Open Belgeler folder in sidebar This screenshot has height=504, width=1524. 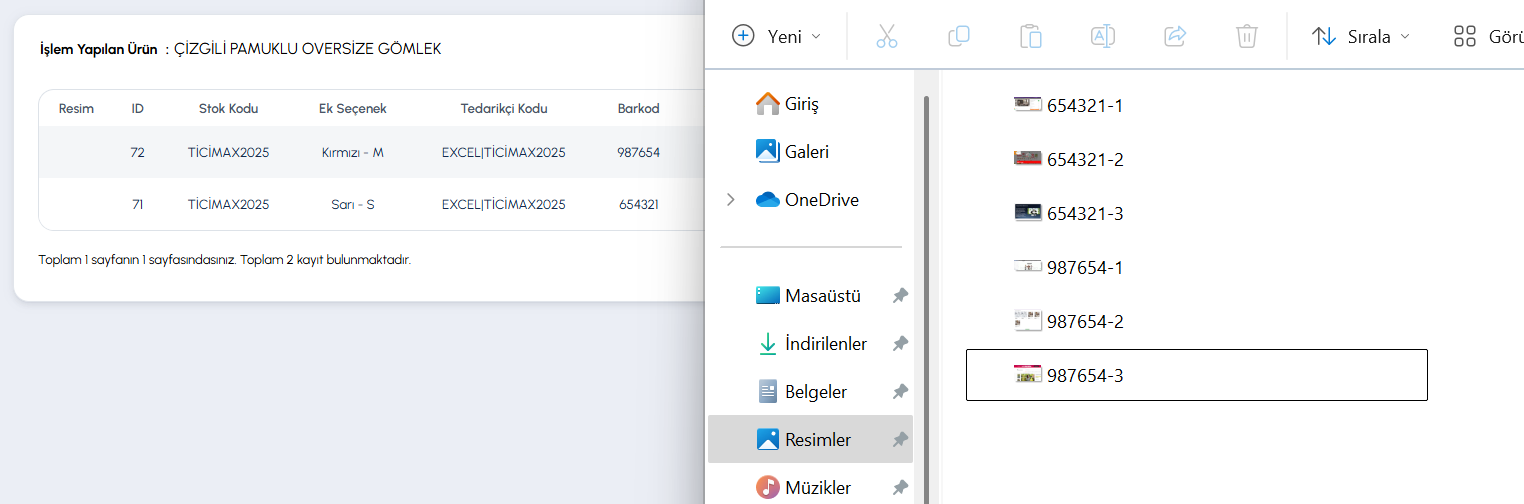click(x=802, y=392)
